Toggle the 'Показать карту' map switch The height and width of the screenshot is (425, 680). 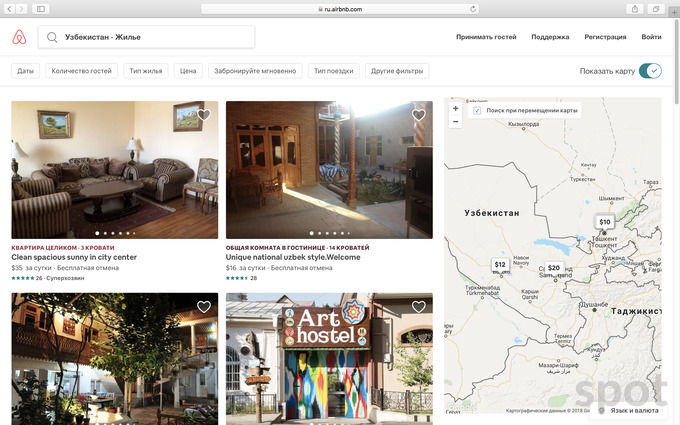[650, 71]
